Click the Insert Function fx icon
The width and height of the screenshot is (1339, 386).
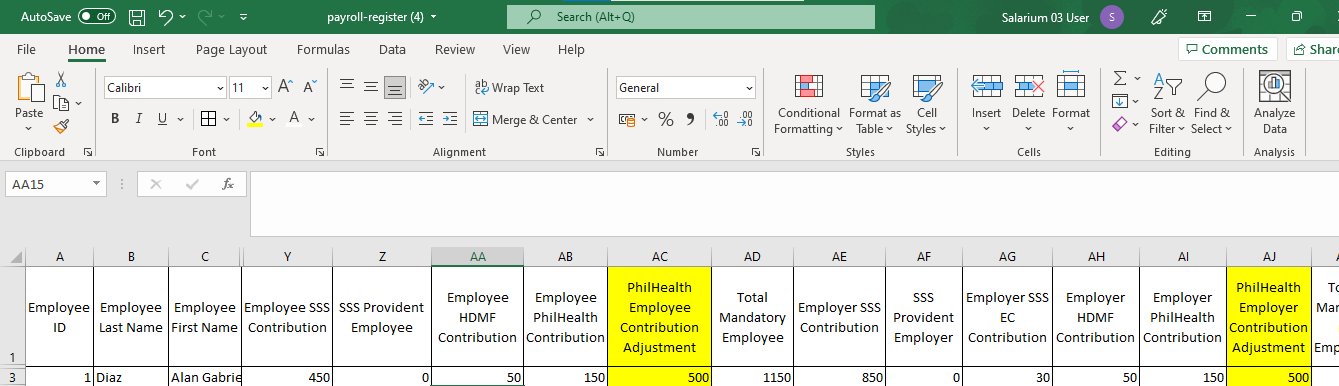pyautogui.click(x=228, y=184)
